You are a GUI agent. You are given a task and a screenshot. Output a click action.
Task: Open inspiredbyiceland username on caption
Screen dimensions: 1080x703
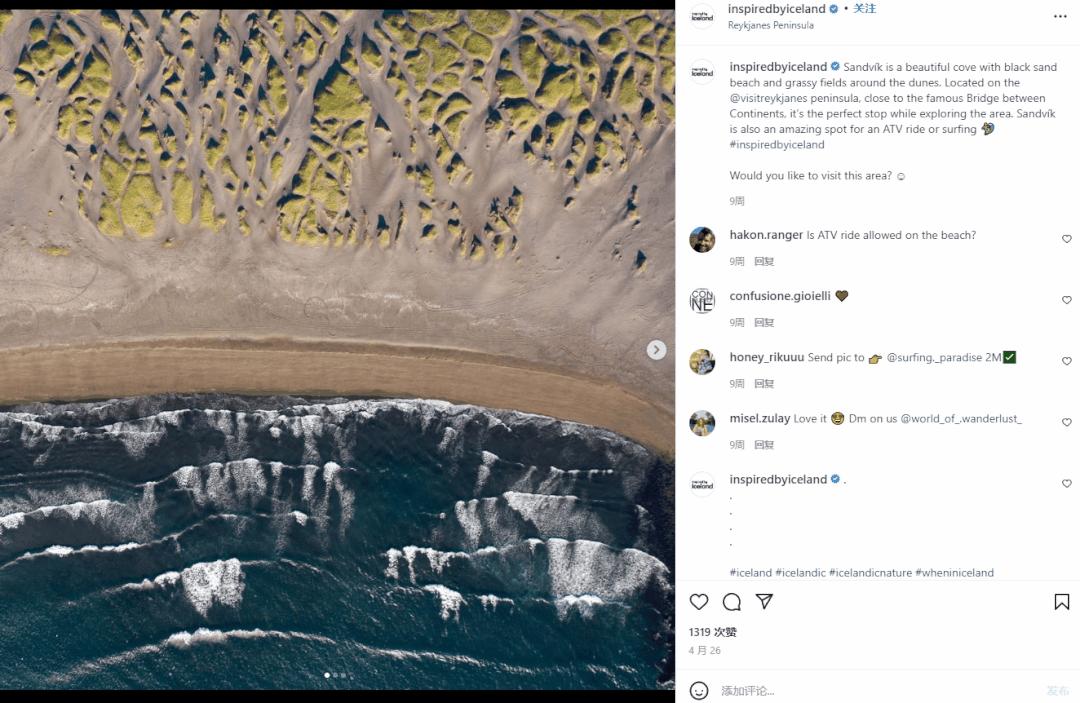tap(778, 67)
